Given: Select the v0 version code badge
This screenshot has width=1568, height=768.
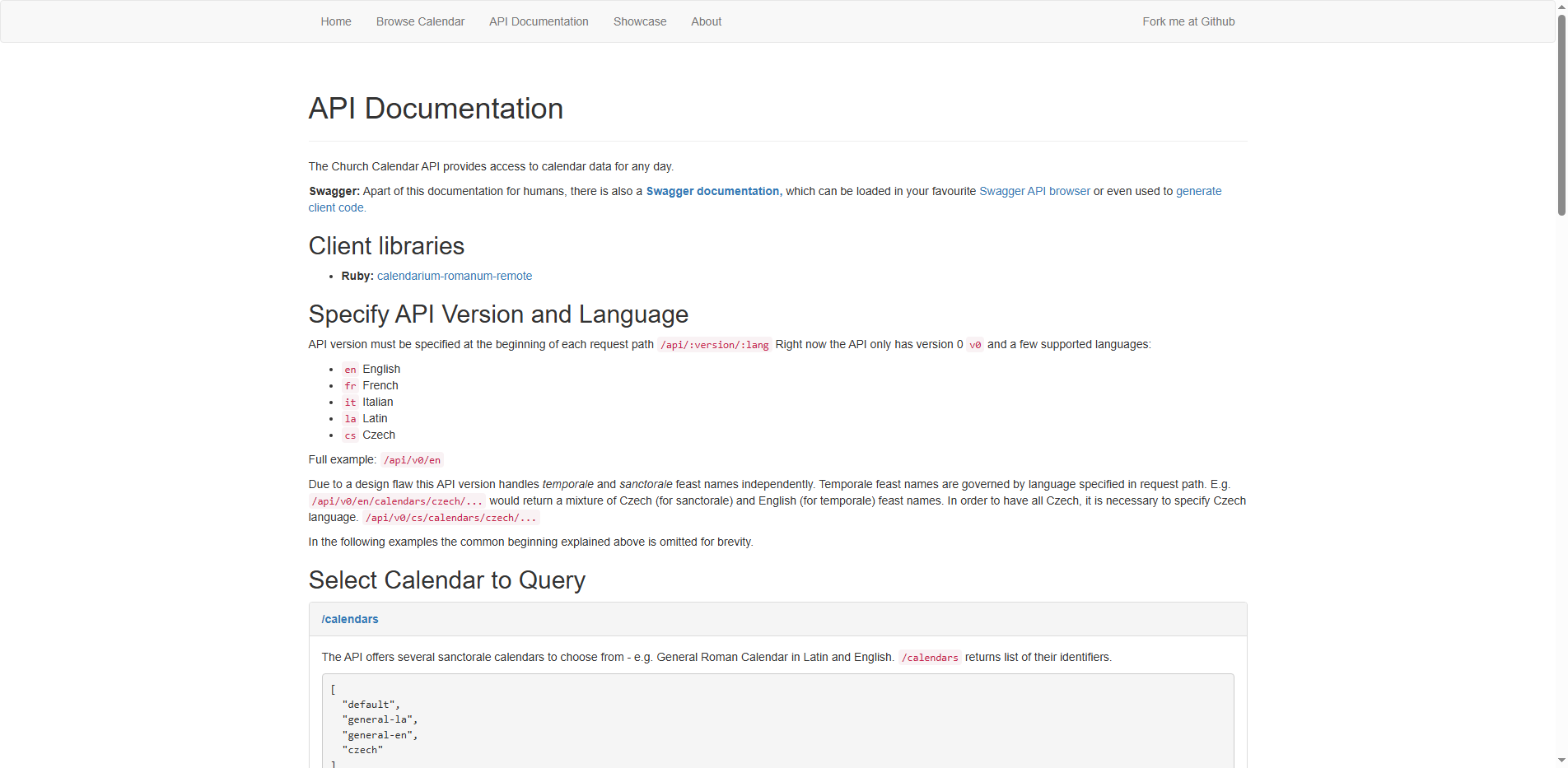Looking at the screenshot, I should coord(975,345).
